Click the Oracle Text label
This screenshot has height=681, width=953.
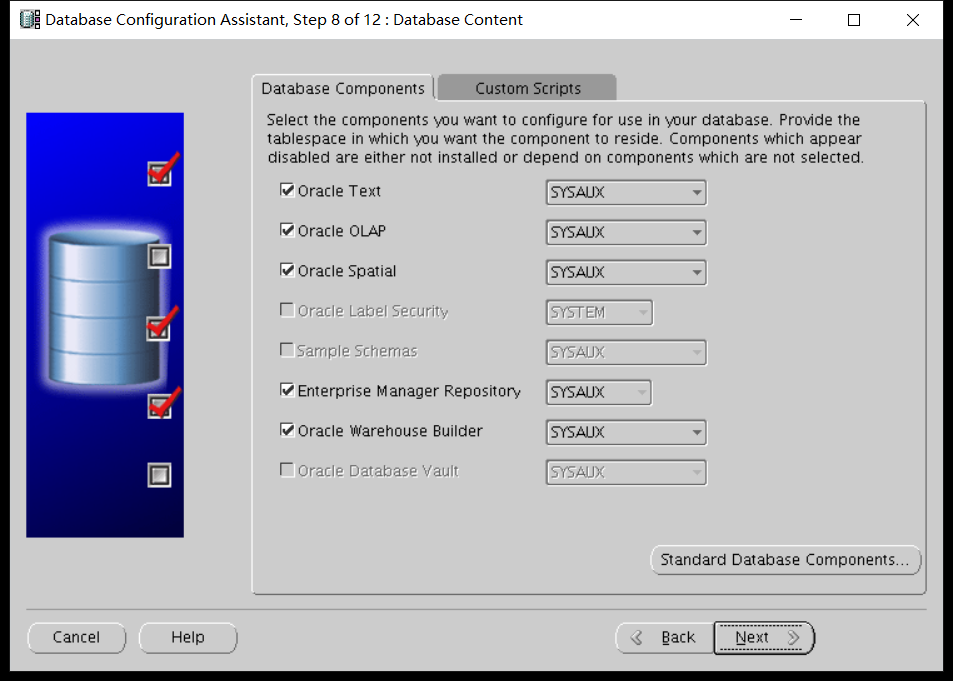tap(339, 191)
